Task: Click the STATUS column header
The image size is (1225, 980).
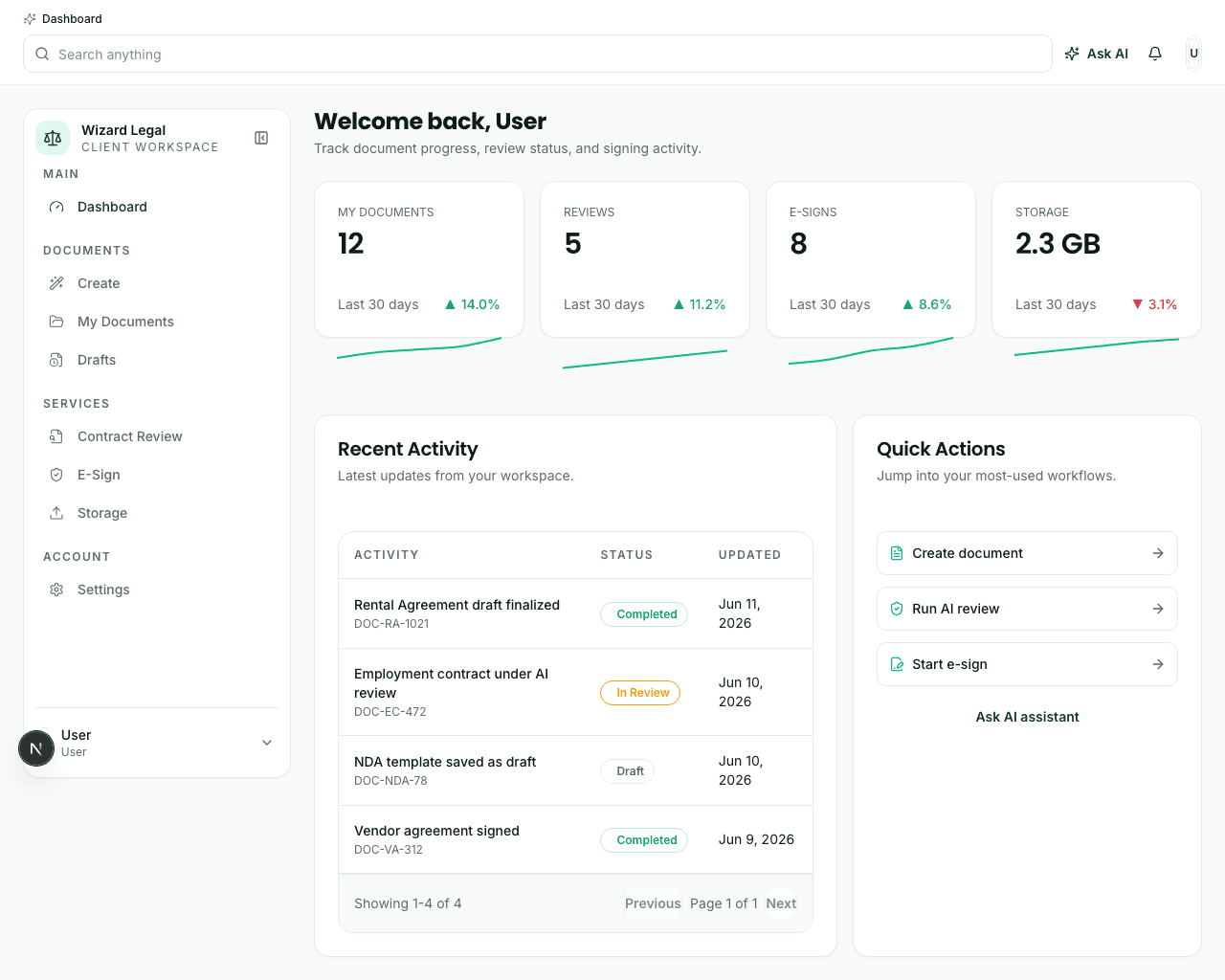Action: (x=627, y=555)
